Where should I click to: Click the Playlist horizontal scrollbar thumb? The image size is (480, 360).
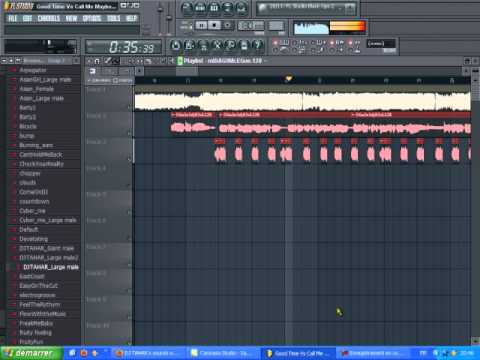click(x=187, y=71)
